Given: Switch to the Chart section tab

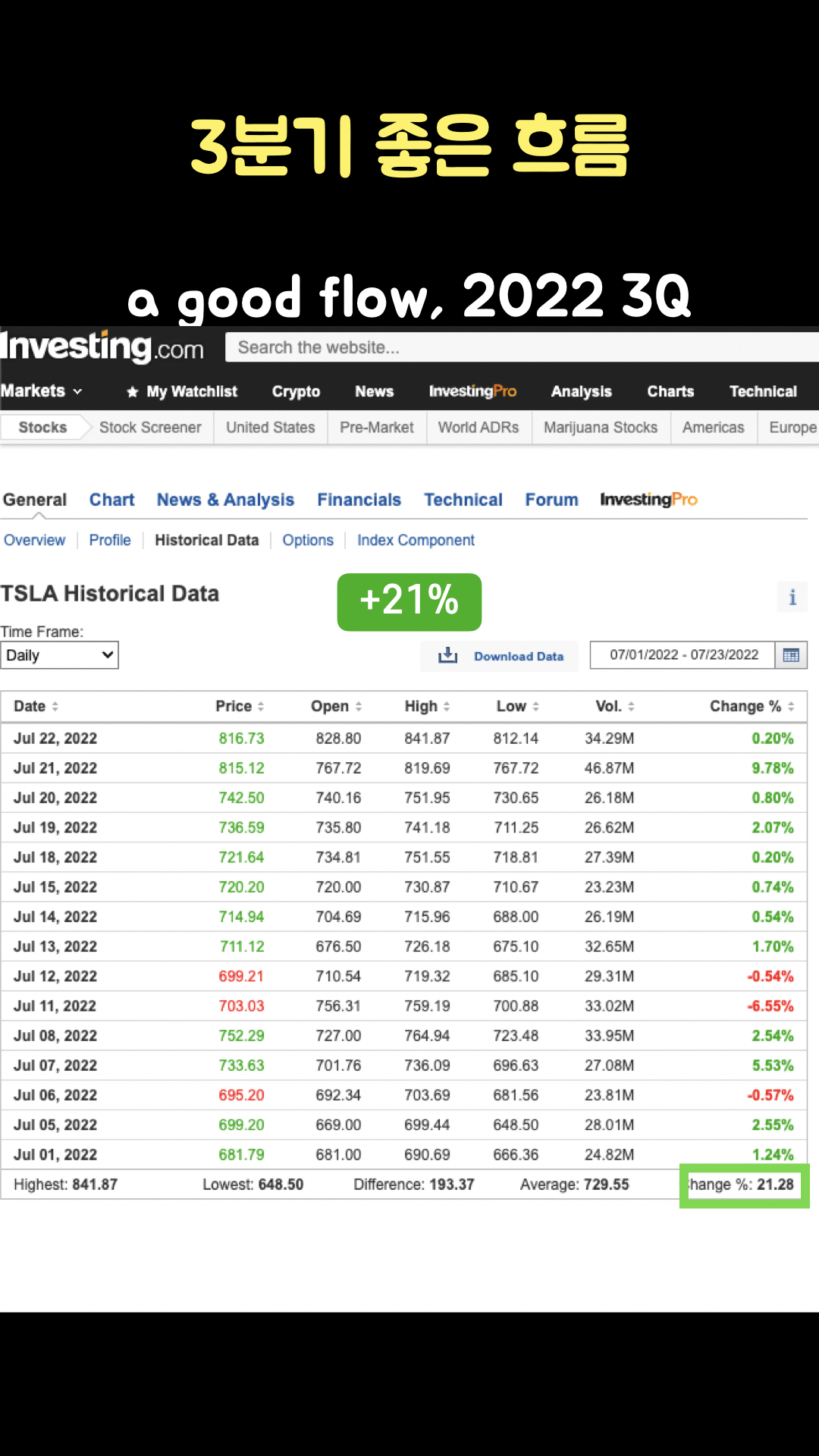Looking at the screenshot, I should 111,500.
